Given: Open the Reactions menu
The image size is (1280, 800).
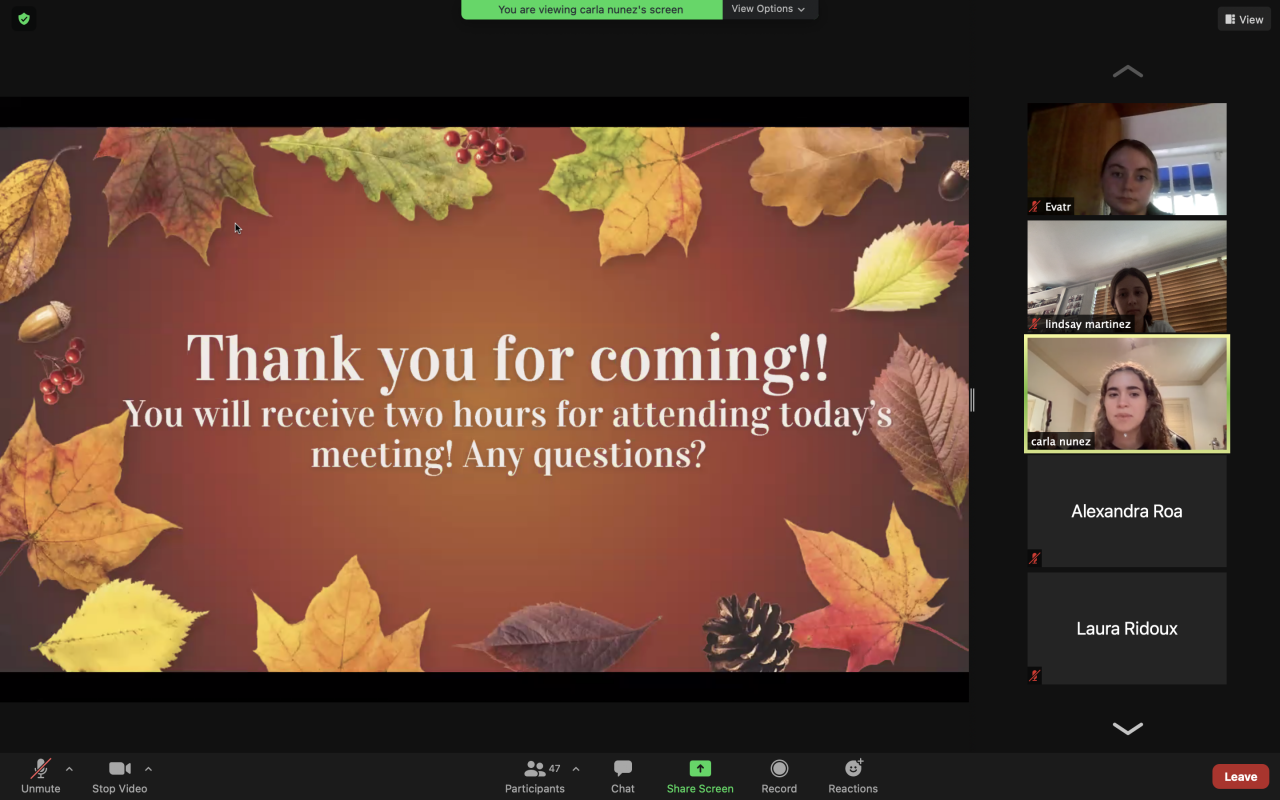Looking at the screenshot, I should (853, 776).
